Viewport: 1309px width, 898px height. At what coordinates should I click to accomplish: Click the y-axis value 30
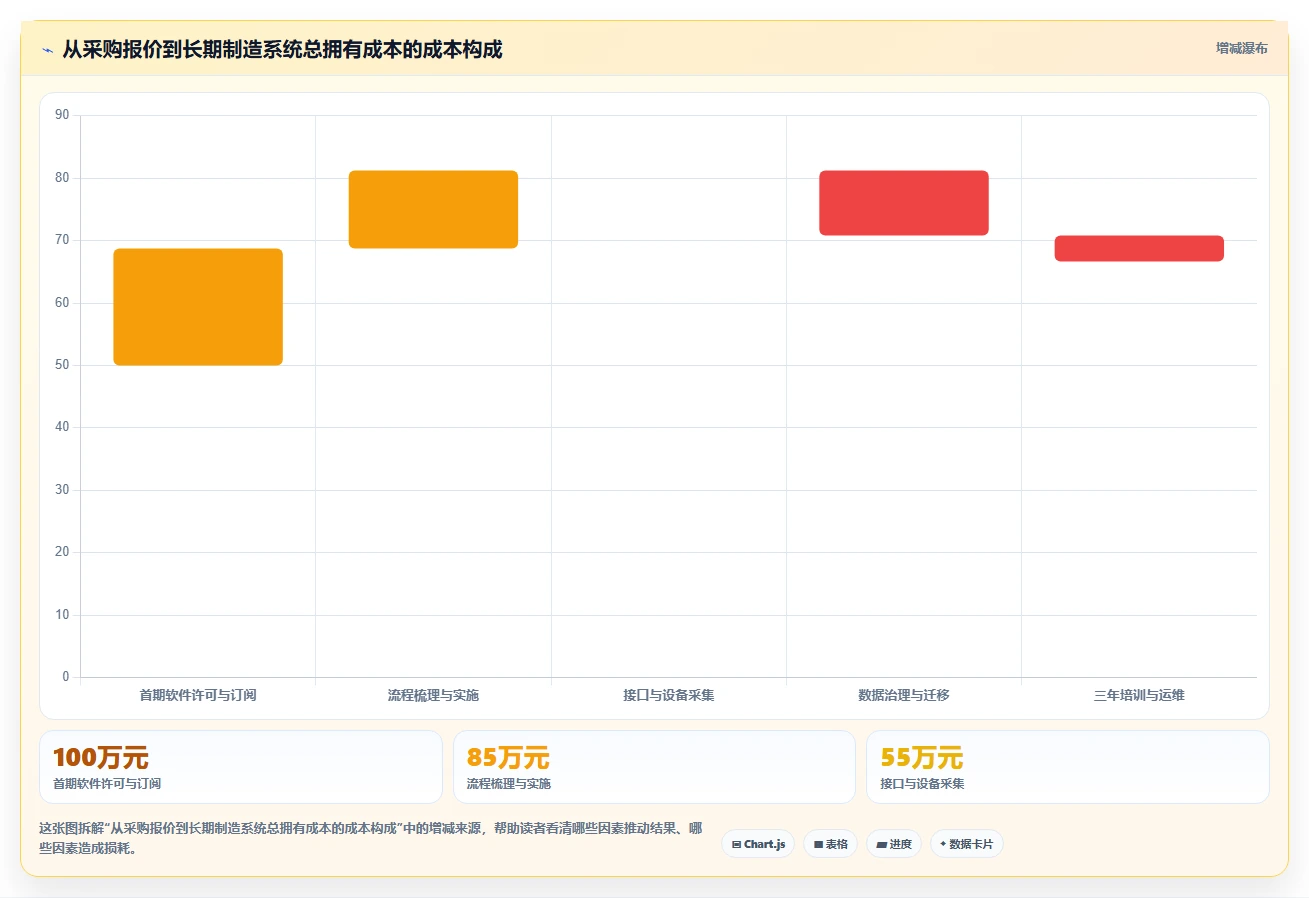62,490
